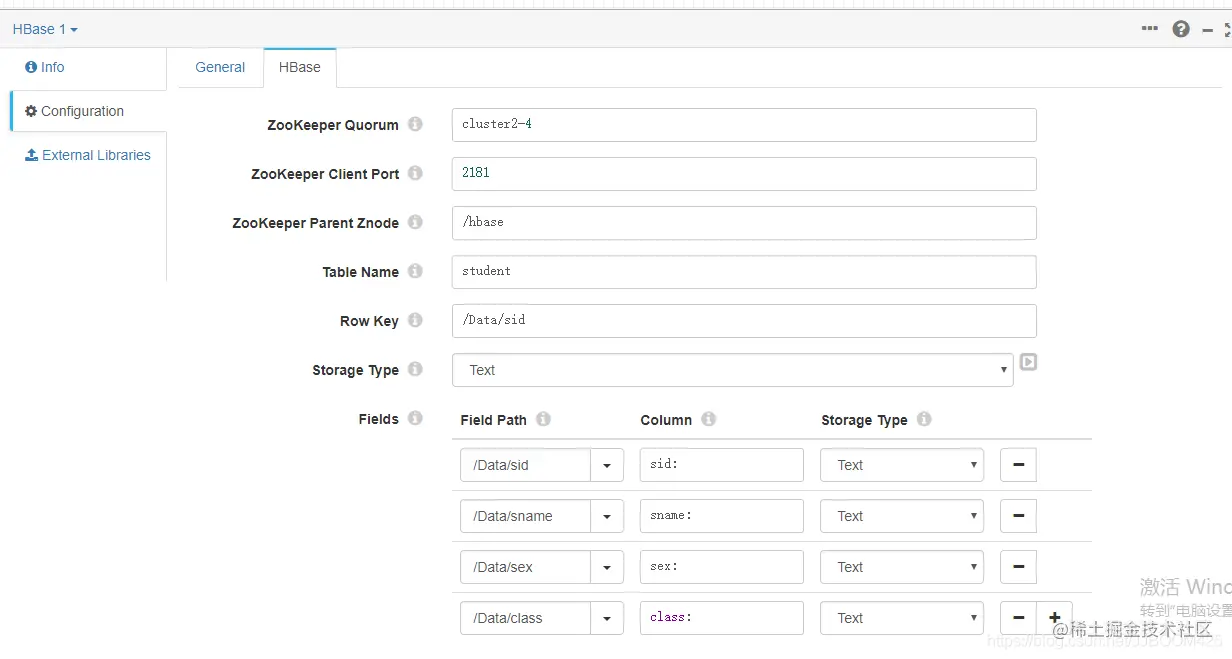This screenshot has width=1232, height=659.
Task: Click info icon beside Field Path header
Action: click(543, 419)
